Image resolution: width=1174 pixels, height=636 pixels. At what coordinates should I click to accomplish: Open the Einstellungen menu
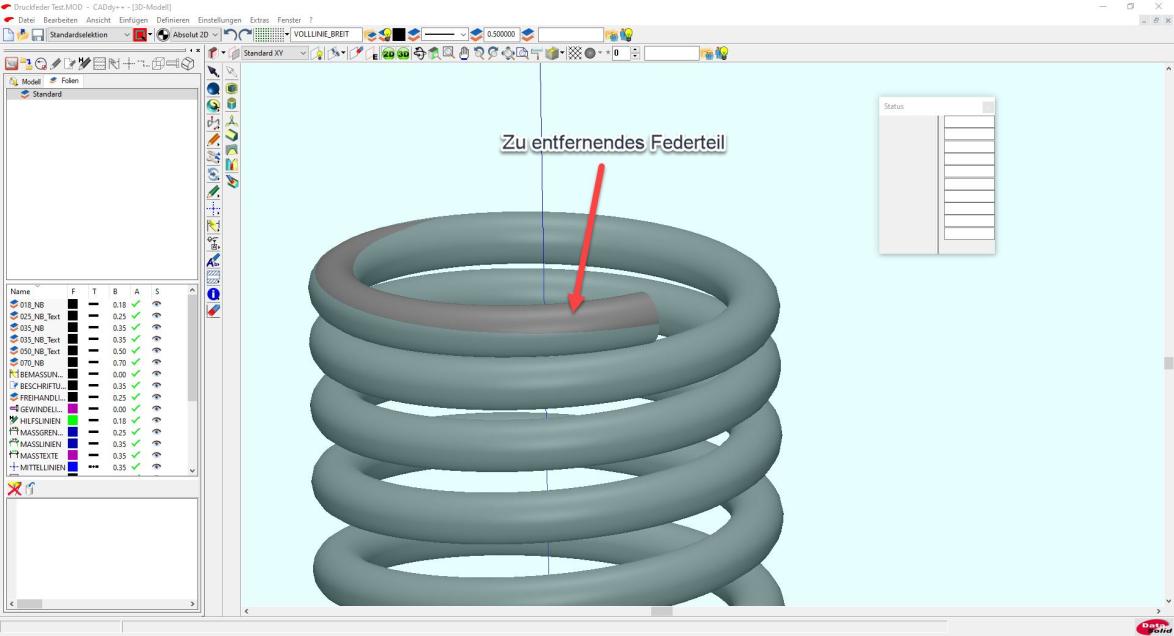pyautogui.click(x=219, y=21)
